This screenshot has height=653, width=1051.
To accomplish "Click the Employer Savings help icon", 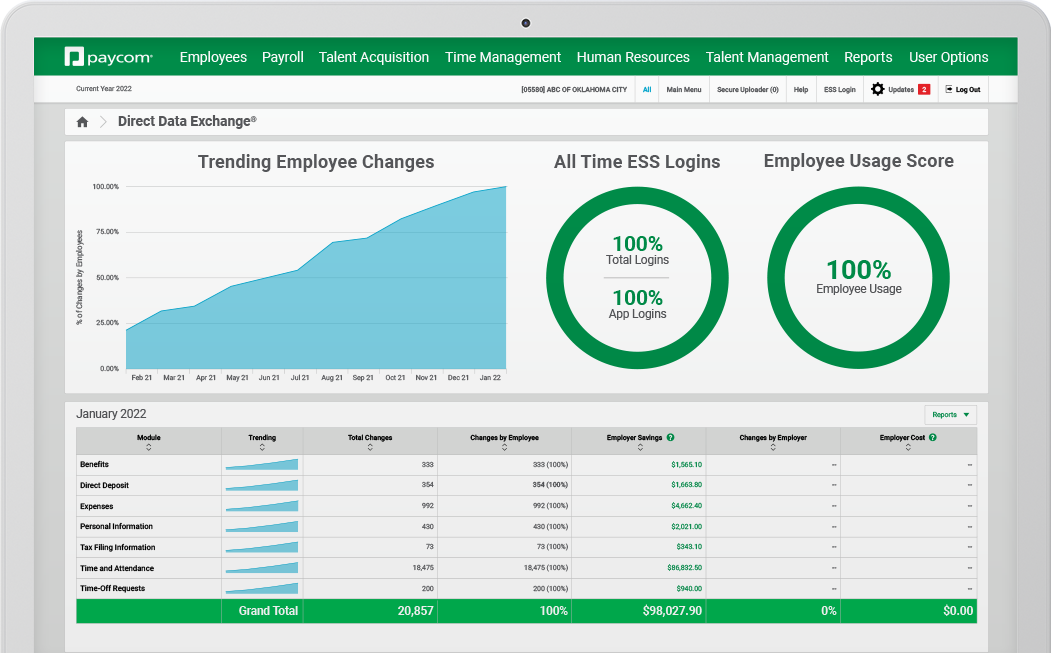I will pos(670,437).
